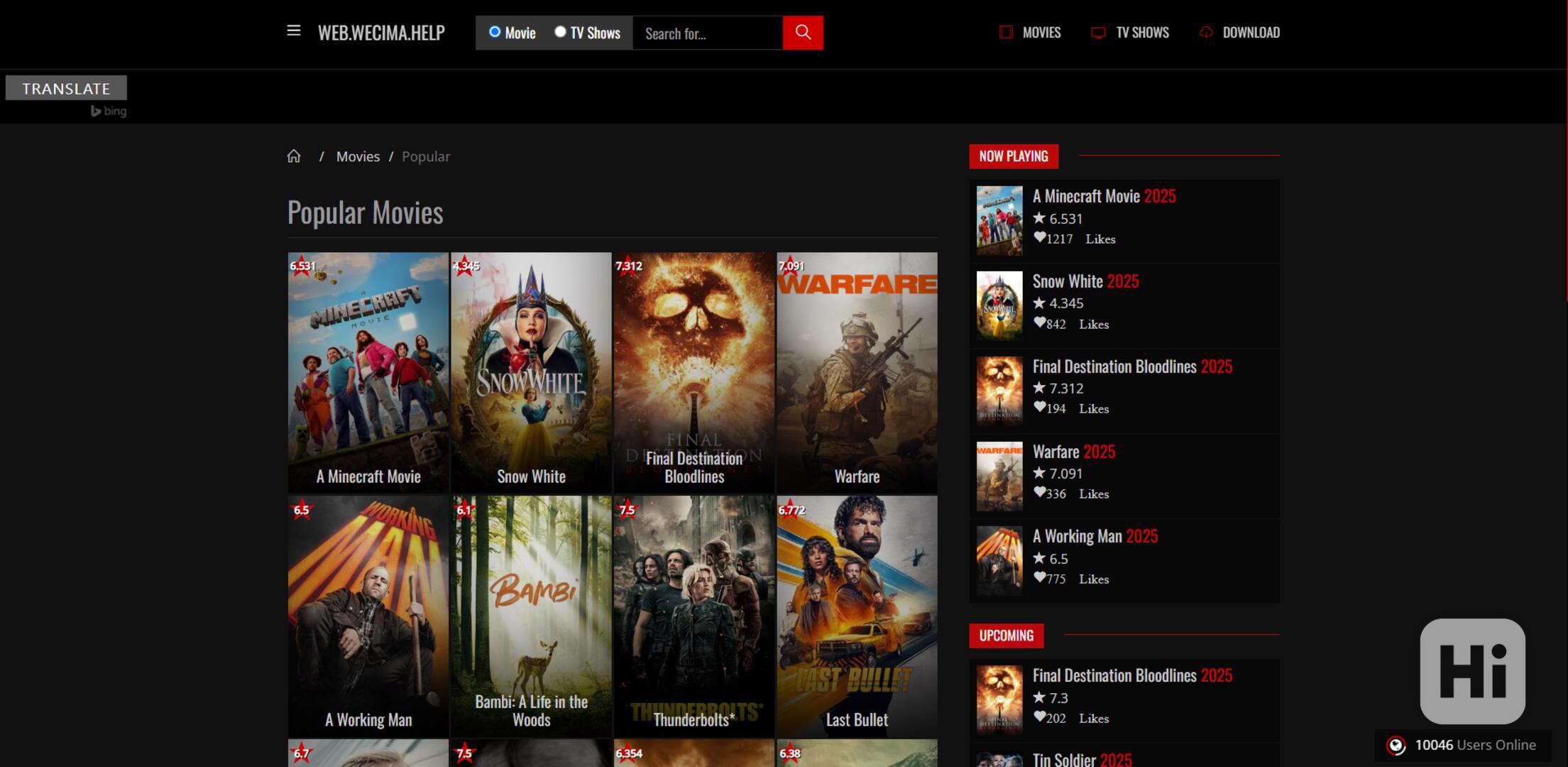Click the Bing logo under Translate
Screen dimensions: 1568x767
109,111
